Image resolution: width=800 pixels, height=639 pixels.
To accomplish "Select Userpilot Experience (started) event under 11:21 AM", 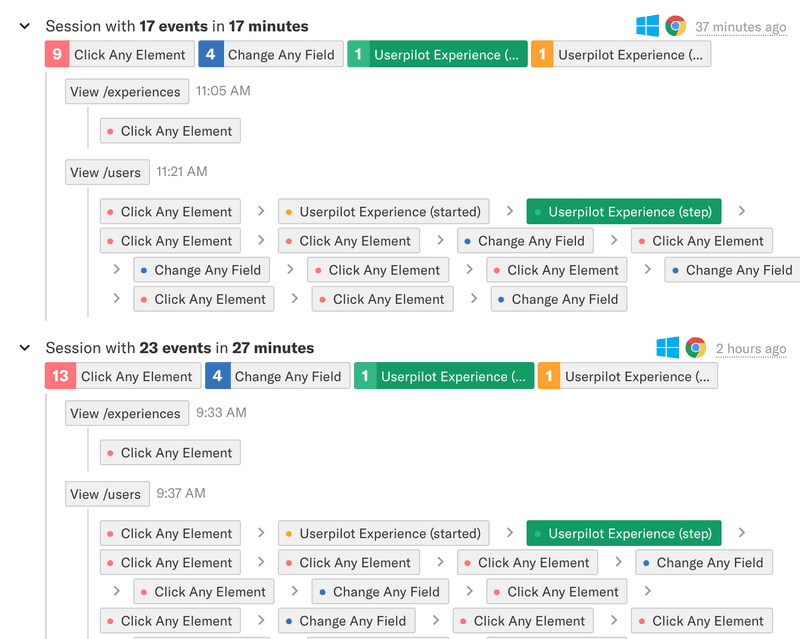I will [x=383, y=212].
